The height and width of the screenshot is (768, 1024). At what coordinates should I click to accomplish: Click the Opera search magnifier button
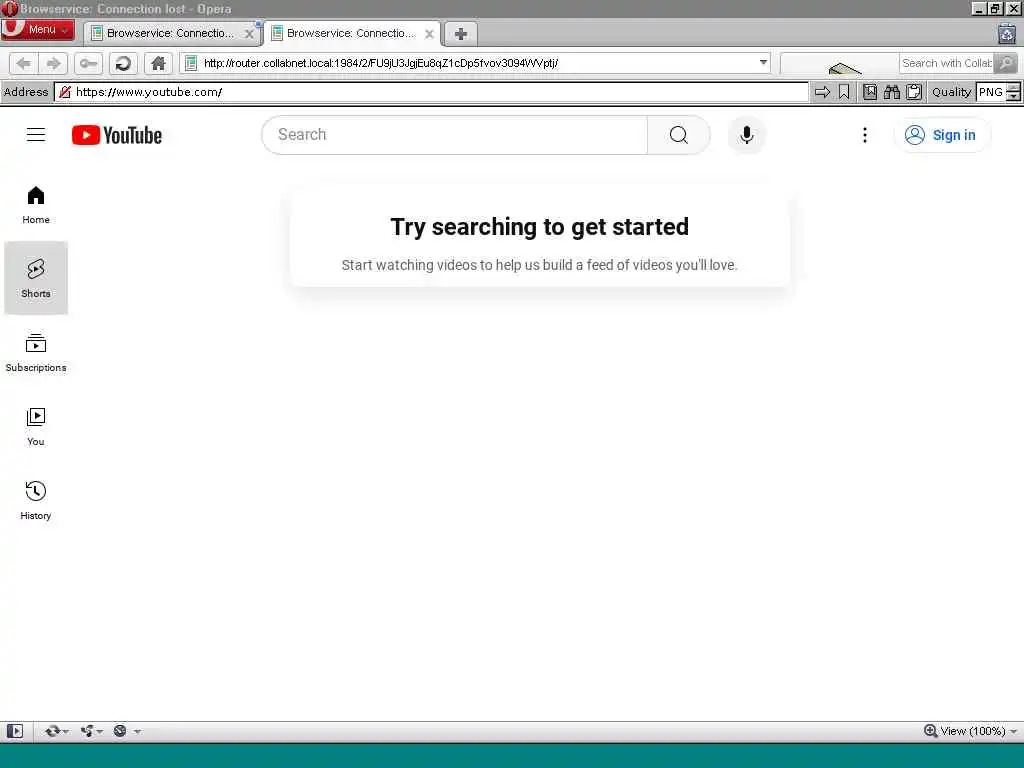click(1006, 63)
